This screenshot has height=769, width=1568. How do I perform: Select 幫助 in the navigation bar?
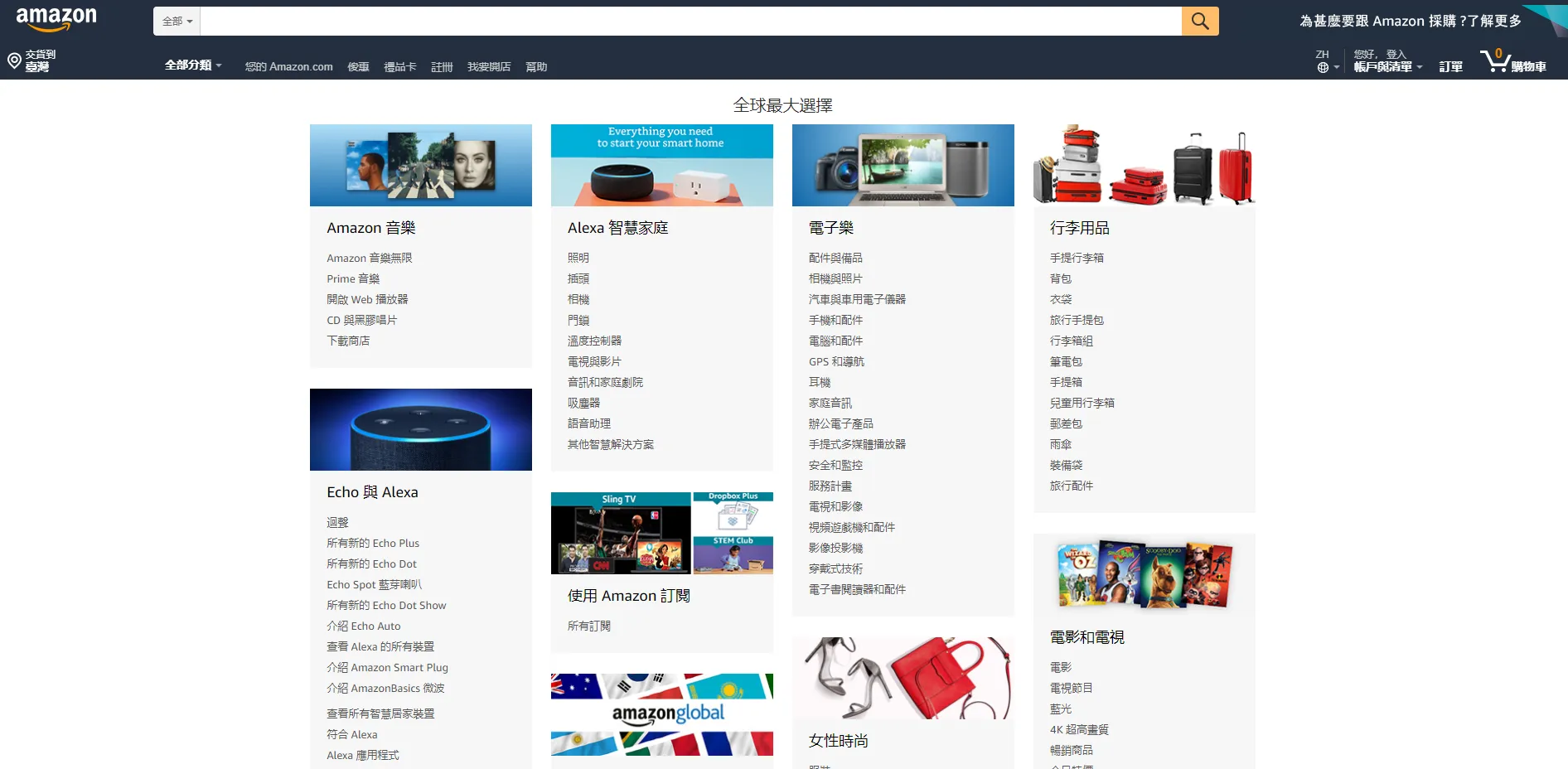click(536, 67)
